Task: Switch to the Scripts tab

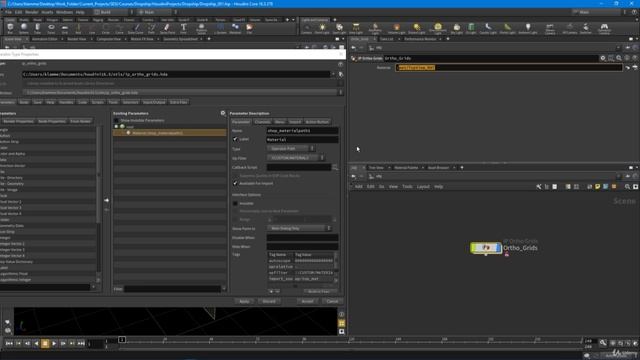Action: click(x=98, y=102)
